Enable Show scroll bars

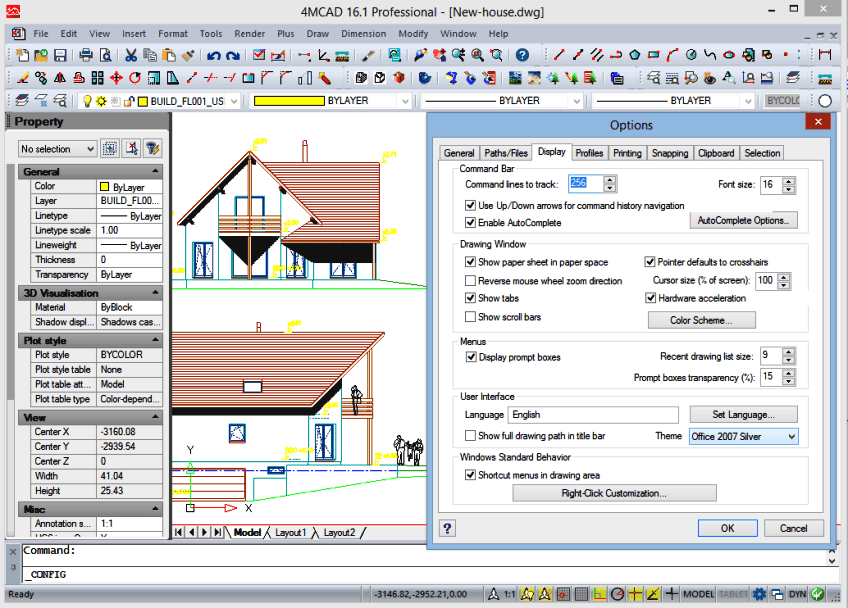tap(471, 316)
